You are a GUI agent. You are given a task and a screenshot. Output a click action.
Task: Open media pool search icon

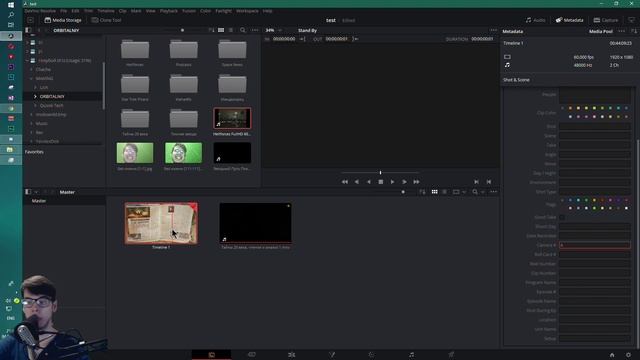click(x=475, y=192)
